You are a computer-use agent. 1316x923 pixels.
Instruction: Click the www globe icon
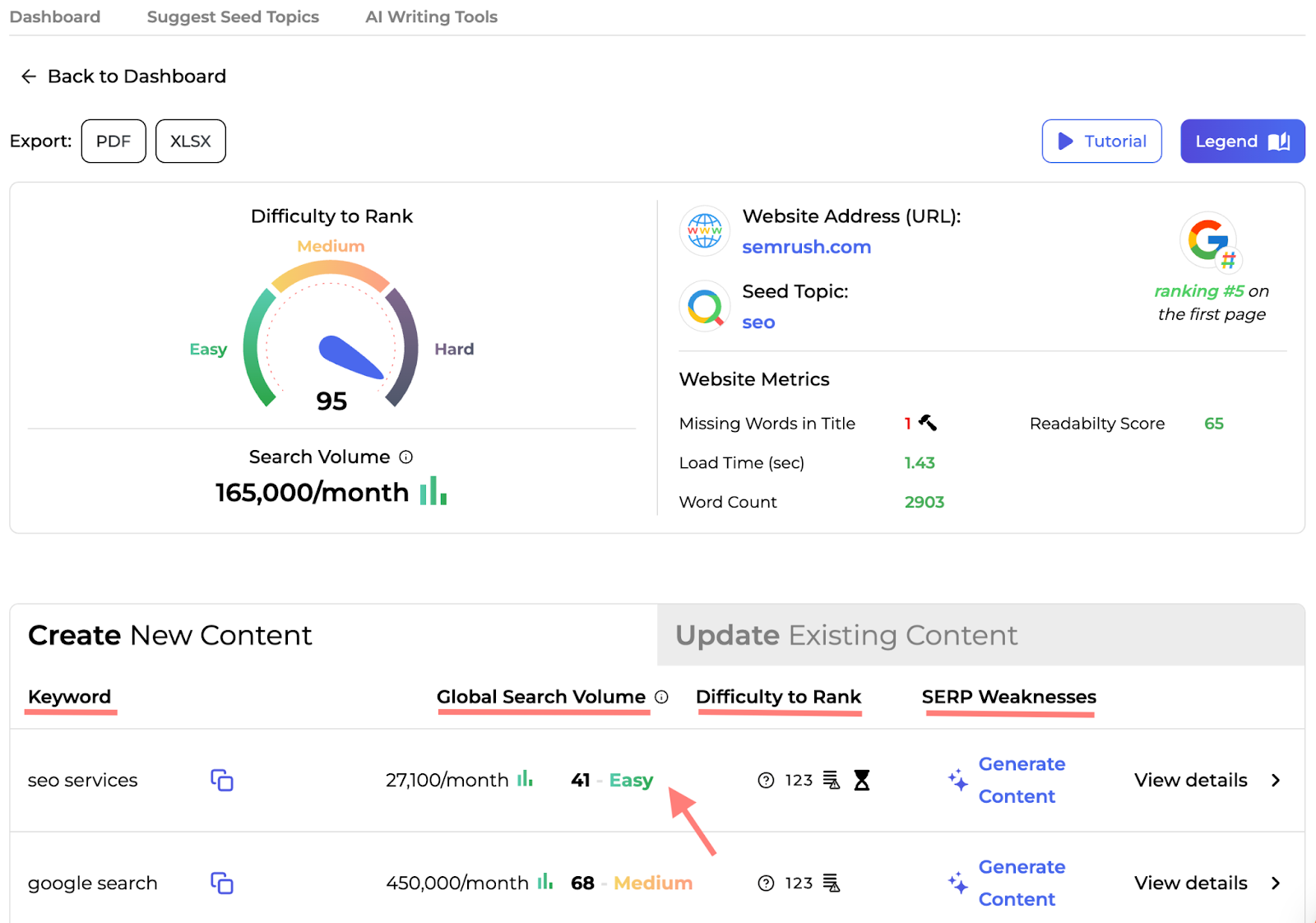point(705,230)
